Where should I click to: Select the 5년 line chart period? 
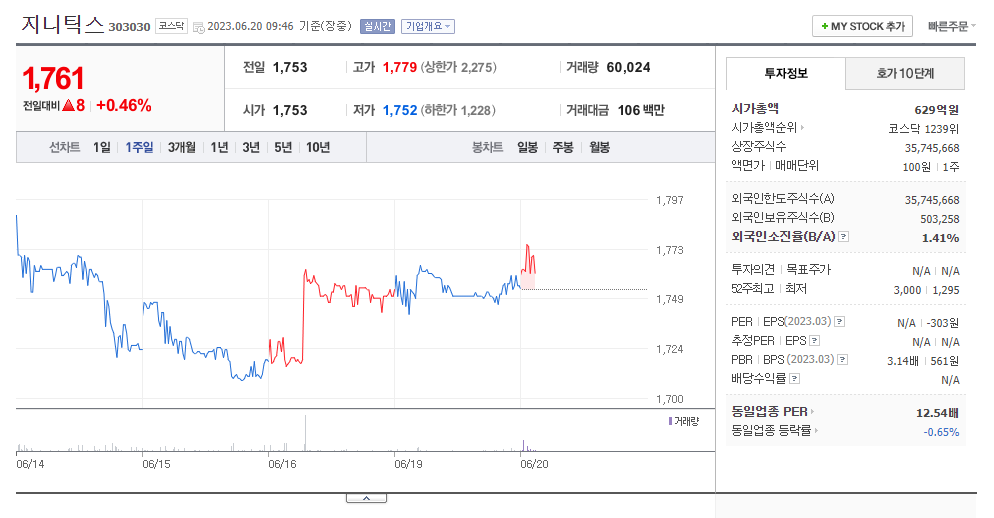pyautogui.click(x=283, y=147)
